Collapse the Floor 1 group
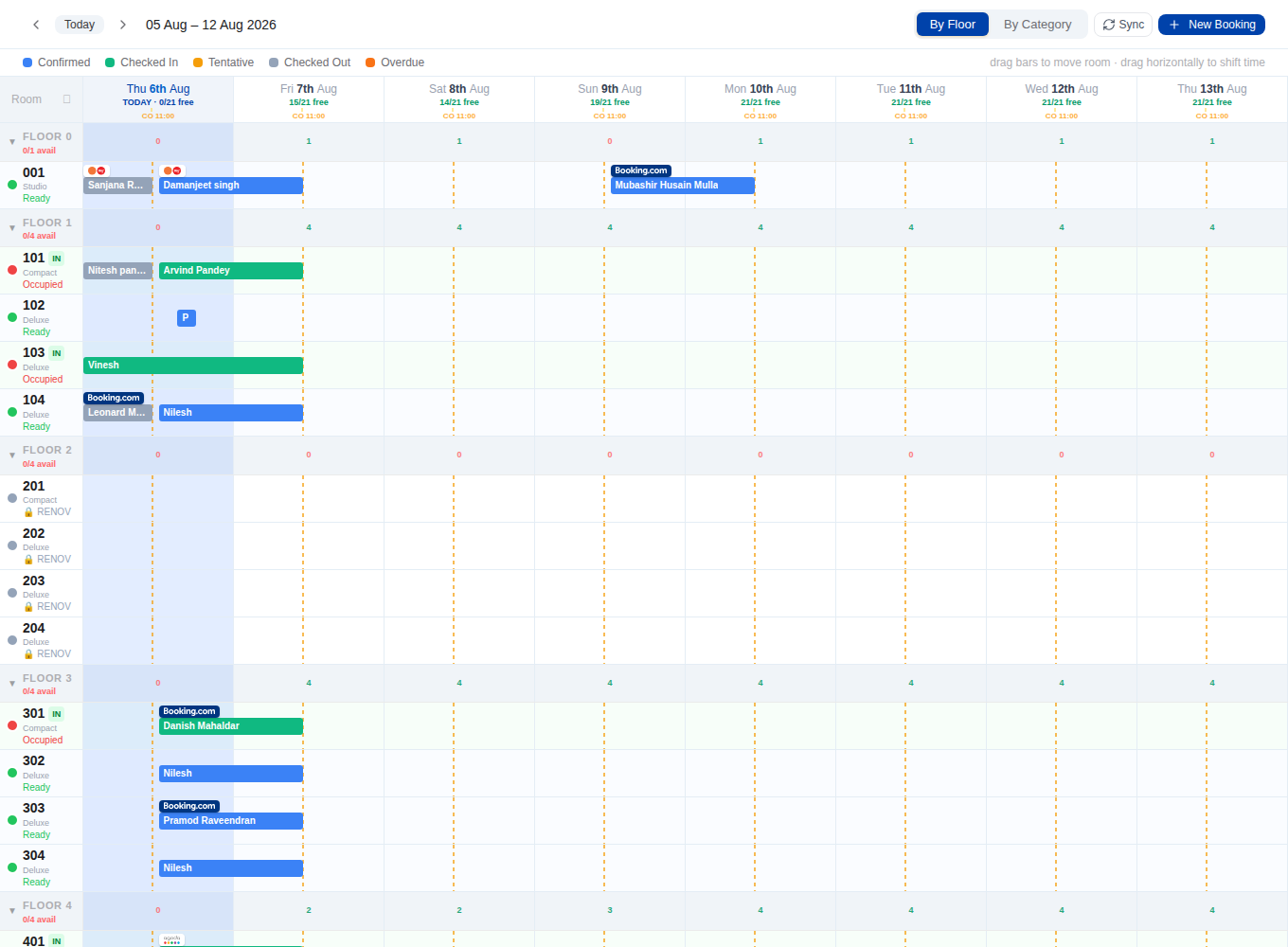This screenshot has width=1288, height=947. tap(12, 228)
